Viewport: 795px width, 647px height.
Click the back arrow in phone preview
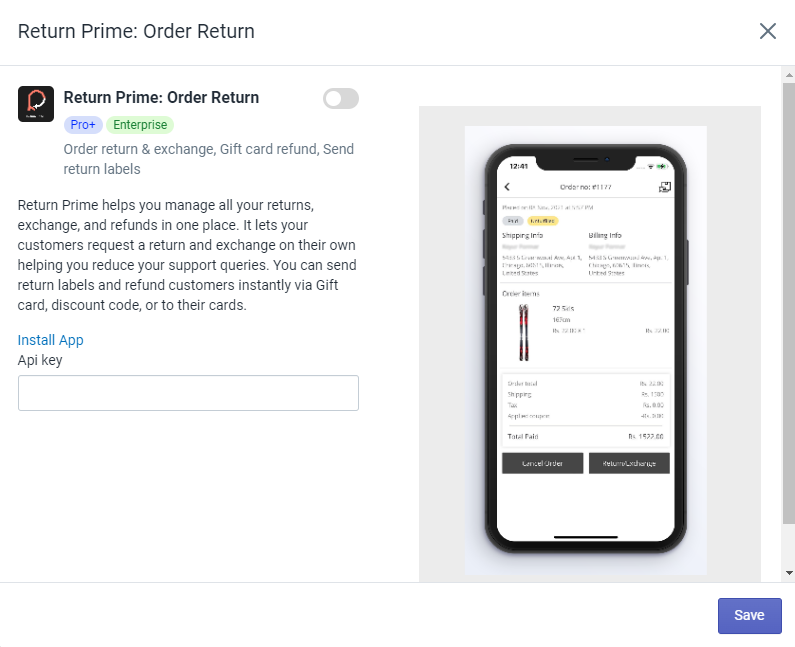tap(507, 187)
